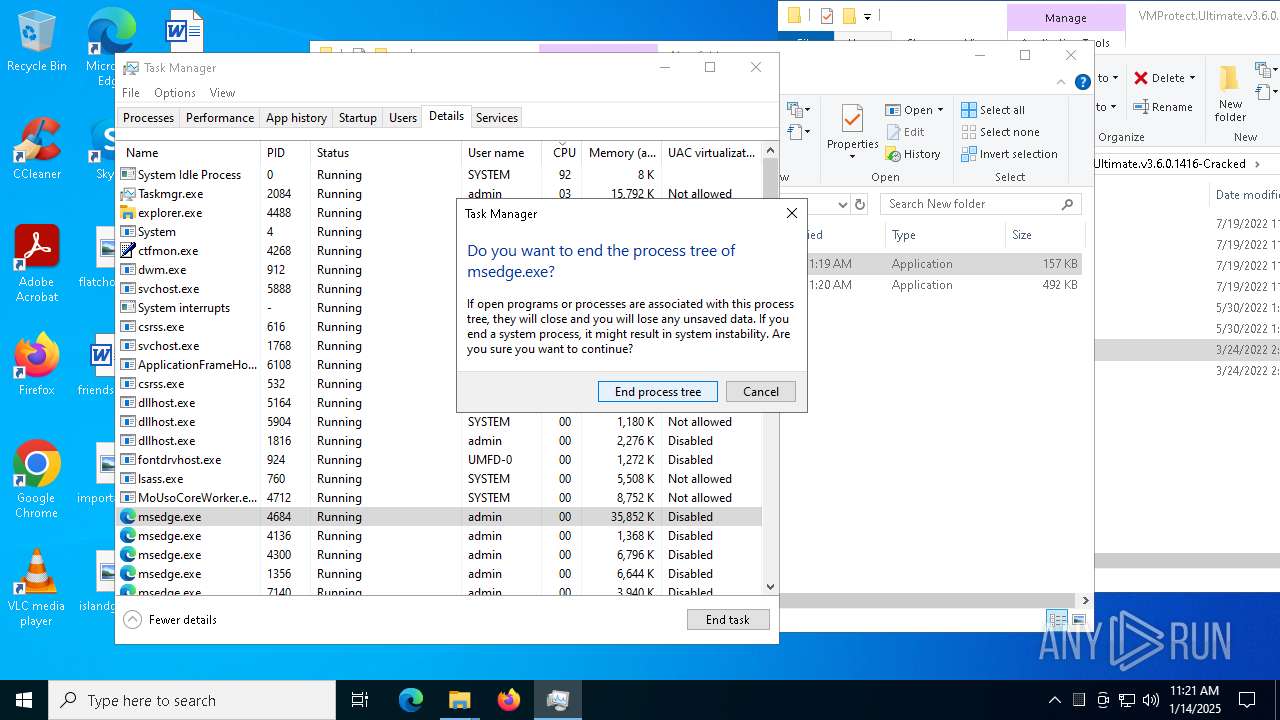The width and height of the screenshot is (1280, 720).
Task: Switch to the Startup tab
Action: point(357,118)
